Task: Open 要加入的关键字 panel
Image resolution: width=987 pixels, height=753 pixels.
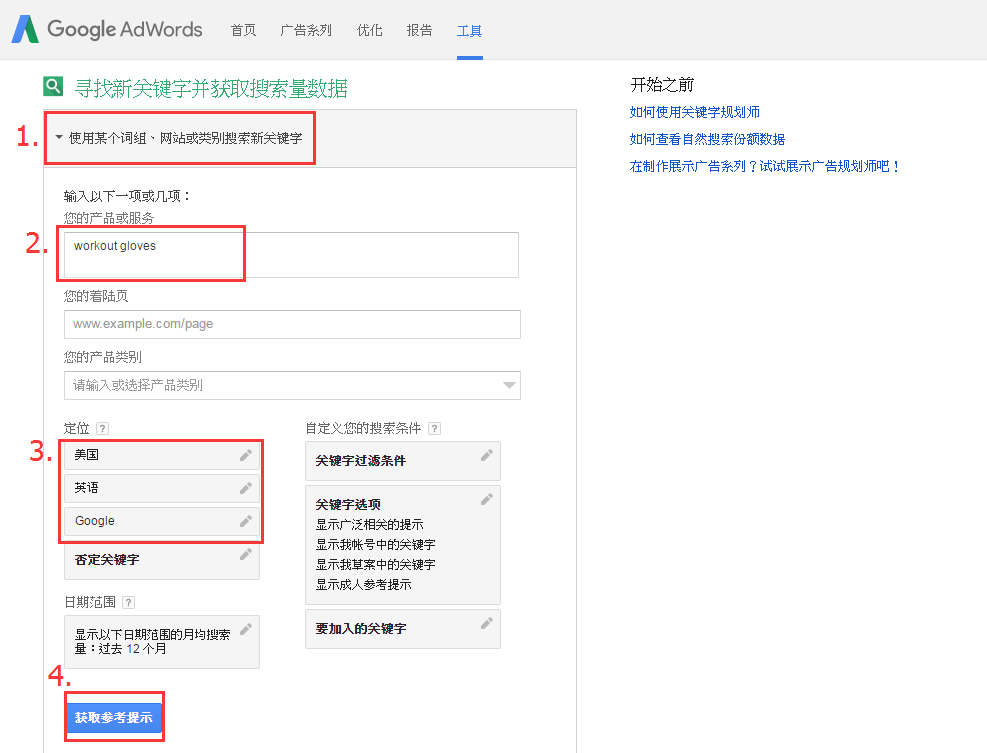Action: pos(403,629)
